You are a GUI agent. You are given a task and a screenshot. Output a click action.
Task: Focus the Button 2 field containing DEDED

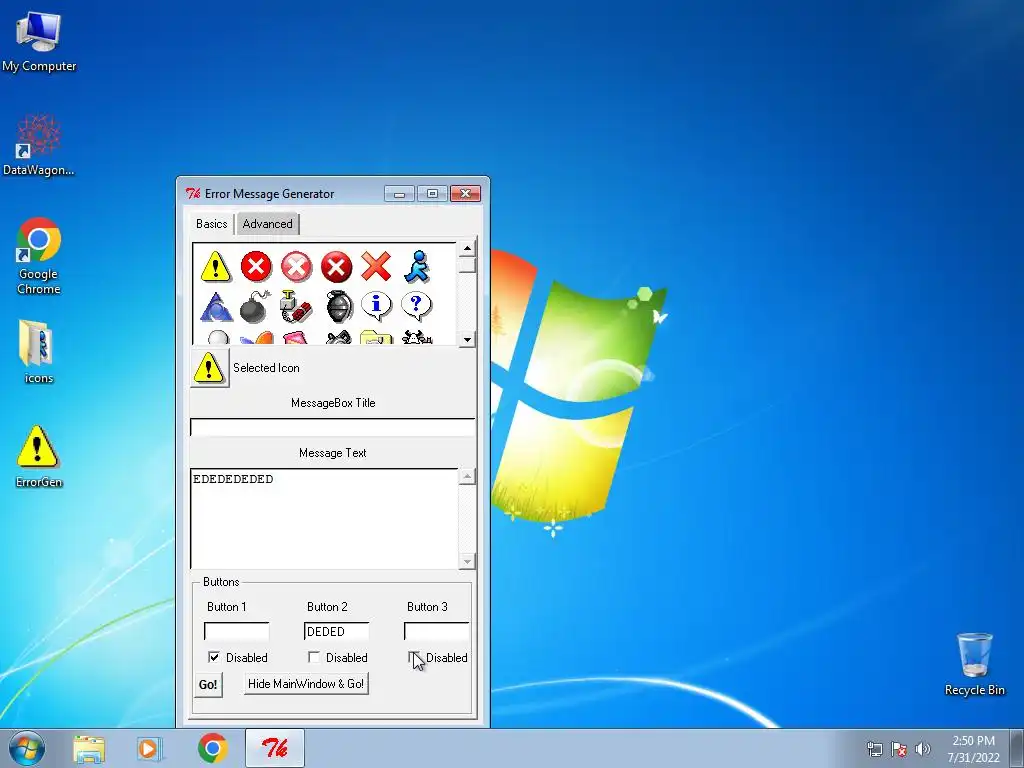(336, 631)
